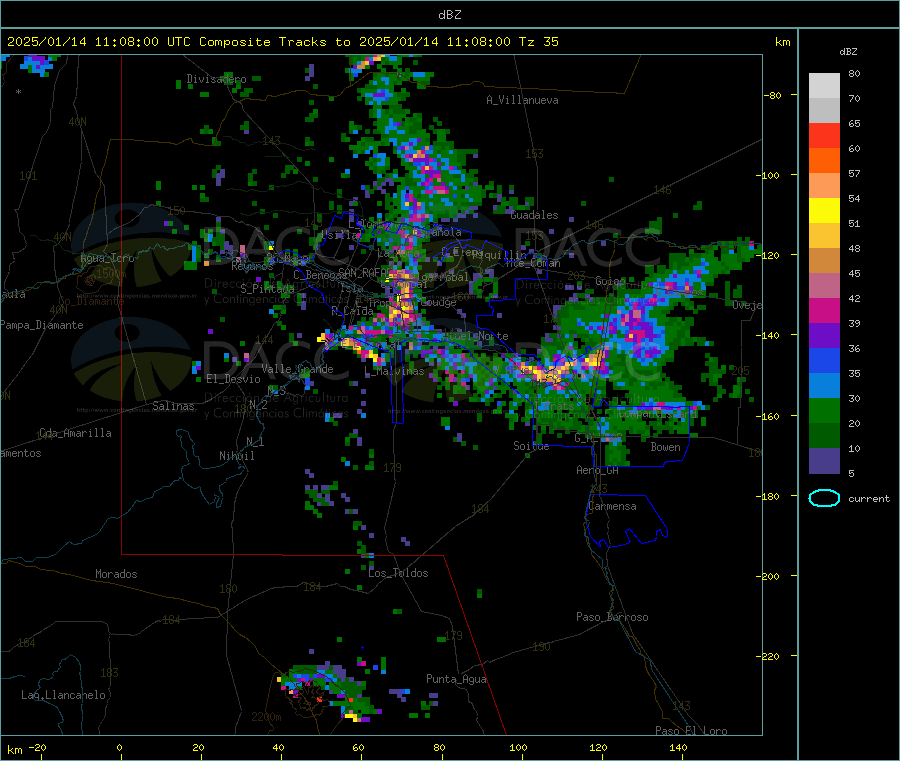
Task: Click the Paso_El_Loro place label
Action: pos(691,731)
